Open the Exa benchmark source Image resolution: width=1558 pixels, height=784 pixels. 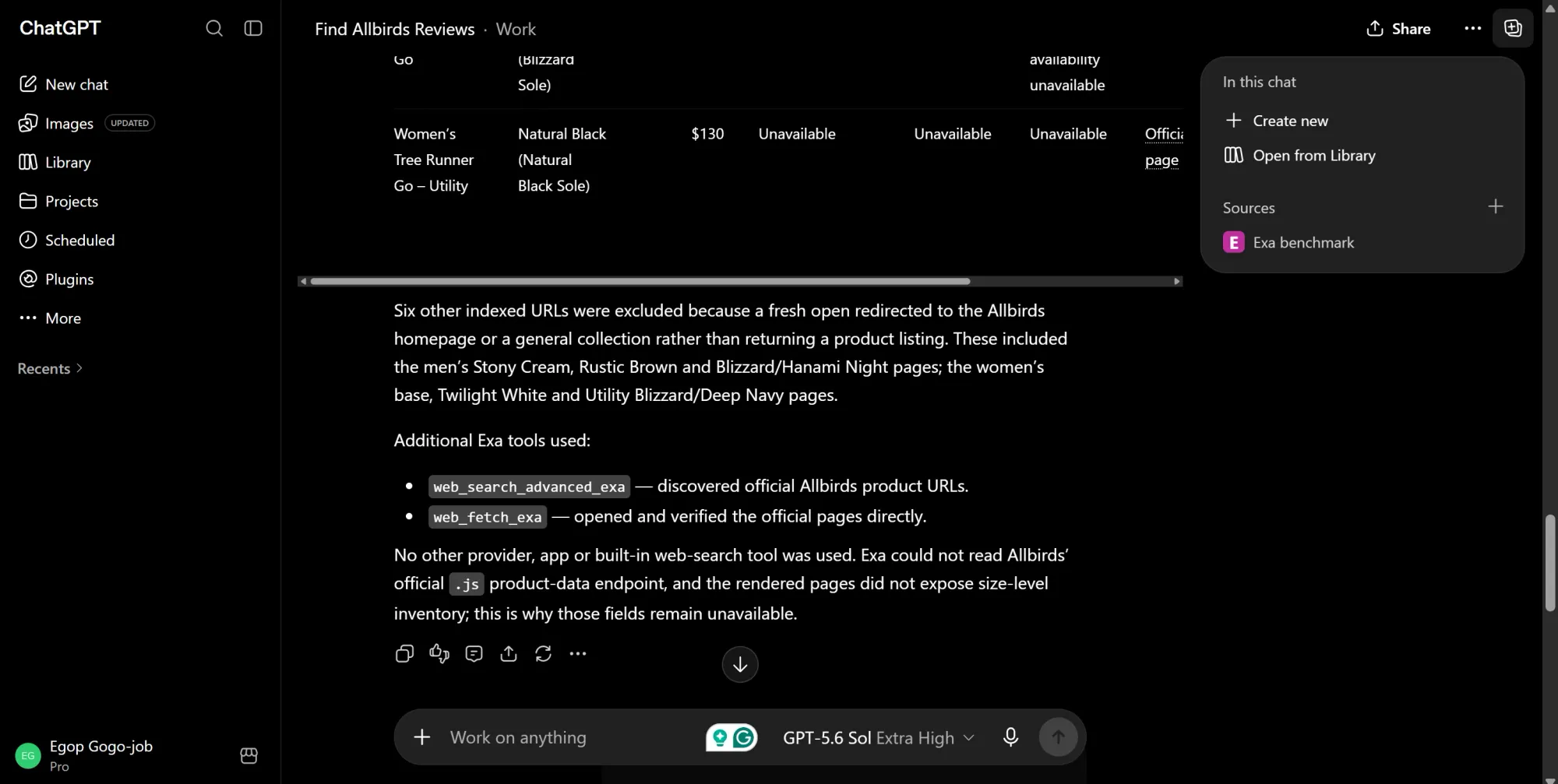[x=1288, y=243]
